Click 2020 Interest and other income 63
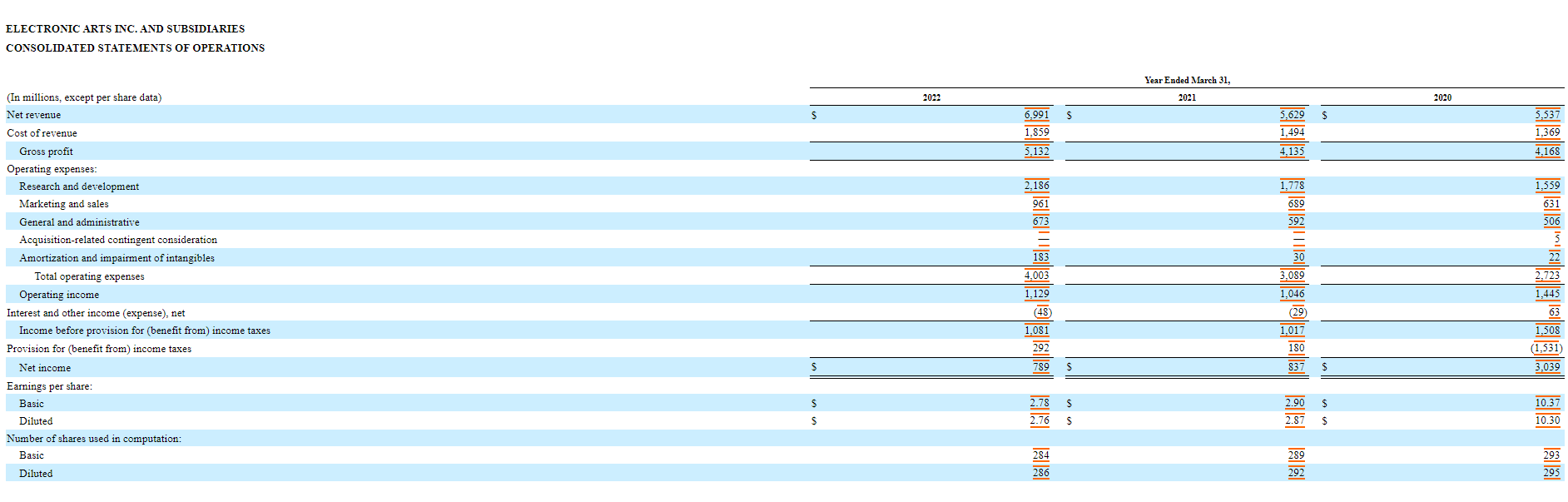The width and height of the screenshot is (1568, 502). pos(1554,312)
